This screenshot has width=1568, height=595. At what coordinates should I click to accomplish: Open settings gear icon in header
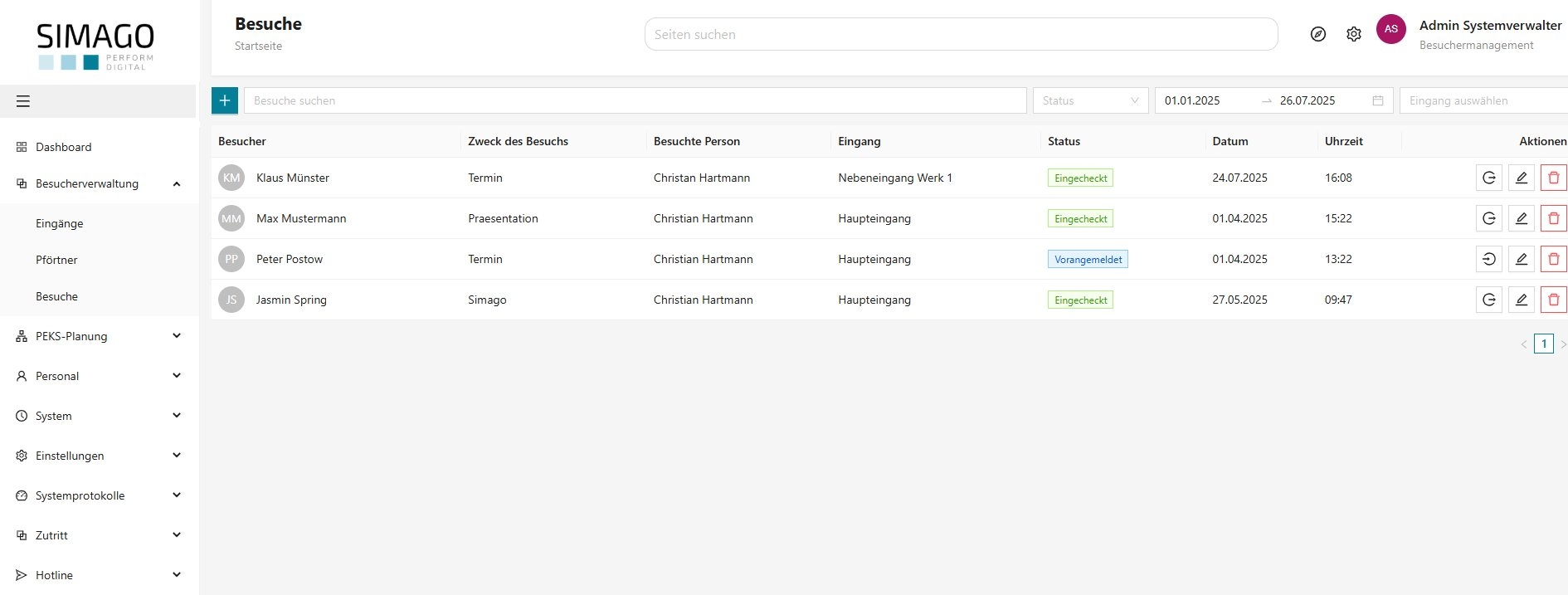coord(1354,34)
